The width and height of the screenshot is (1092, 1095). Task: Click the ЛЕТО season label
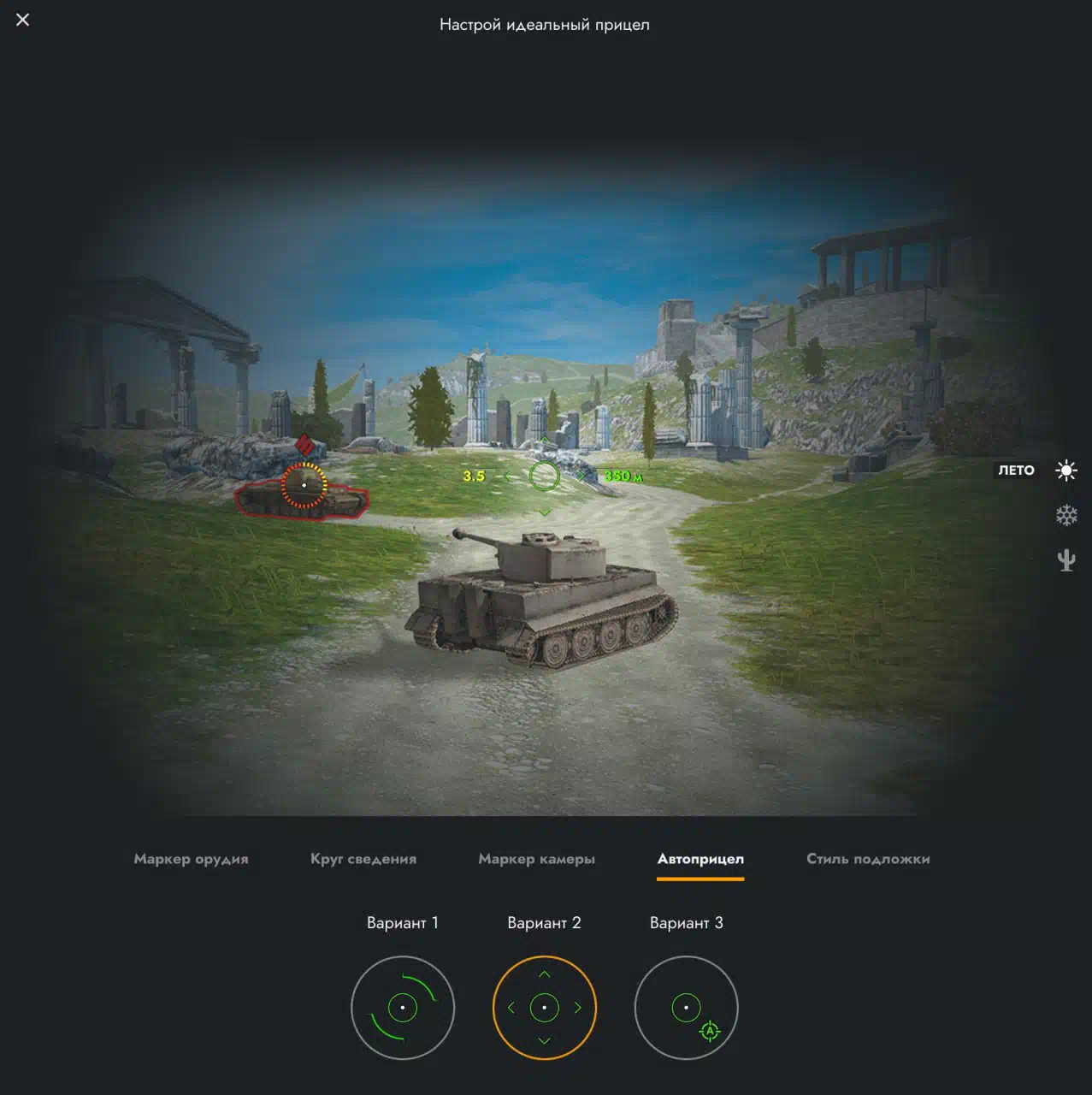tap(1016, 471)
